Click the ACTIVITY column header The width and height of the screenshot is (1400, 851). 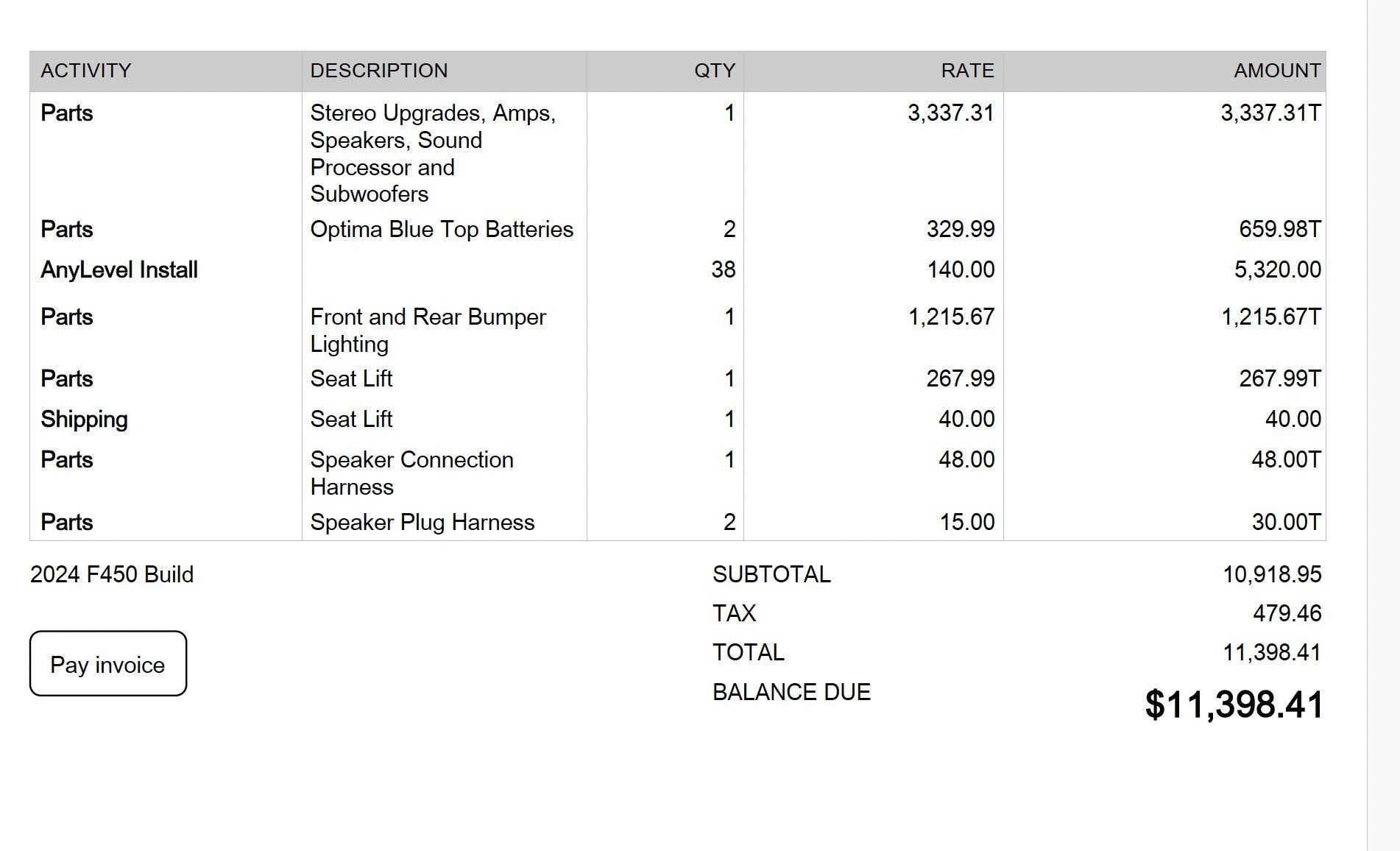(85, 71)
